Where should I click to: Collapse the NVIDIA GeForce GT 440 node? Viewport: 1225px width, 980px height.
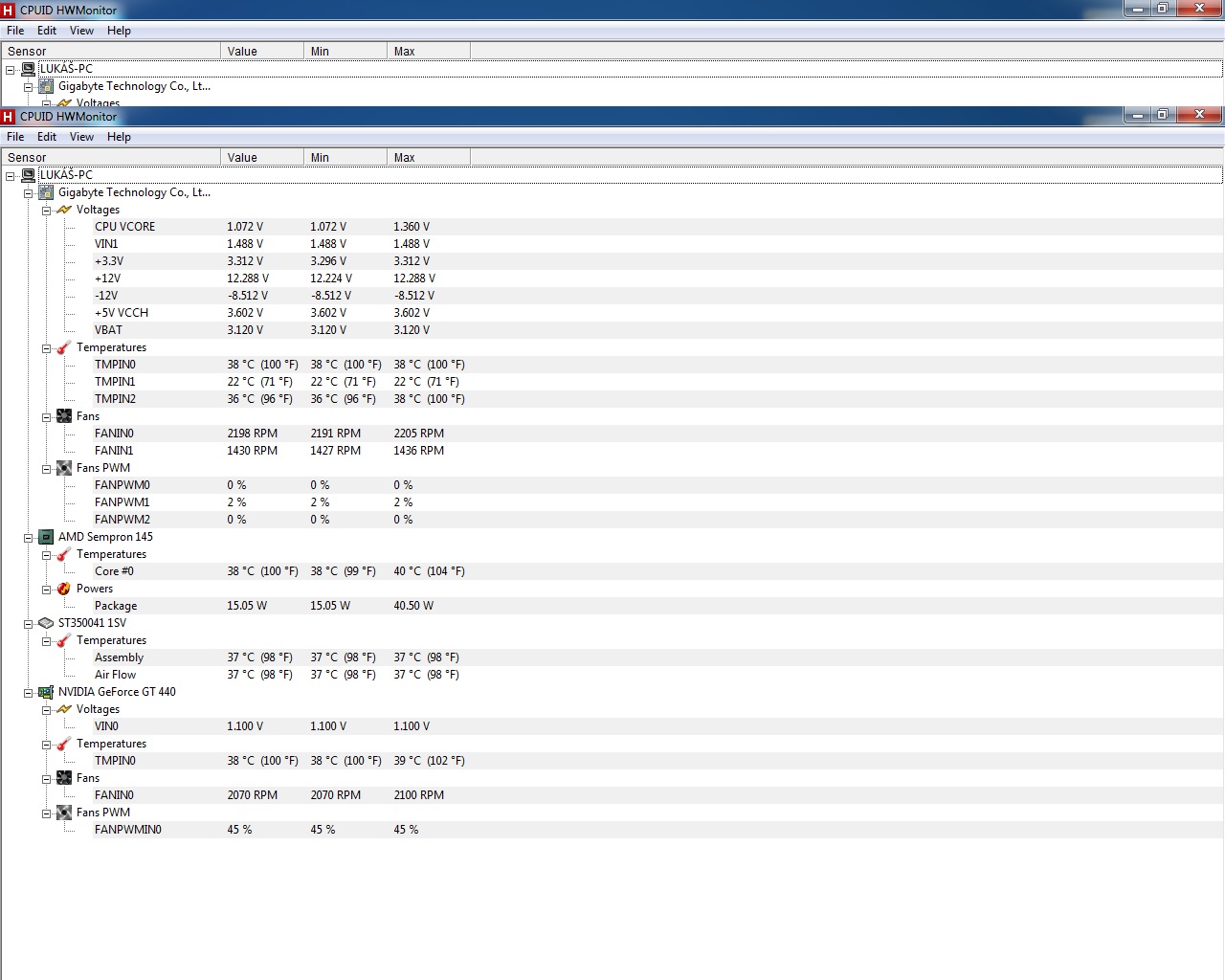point(29,693)
